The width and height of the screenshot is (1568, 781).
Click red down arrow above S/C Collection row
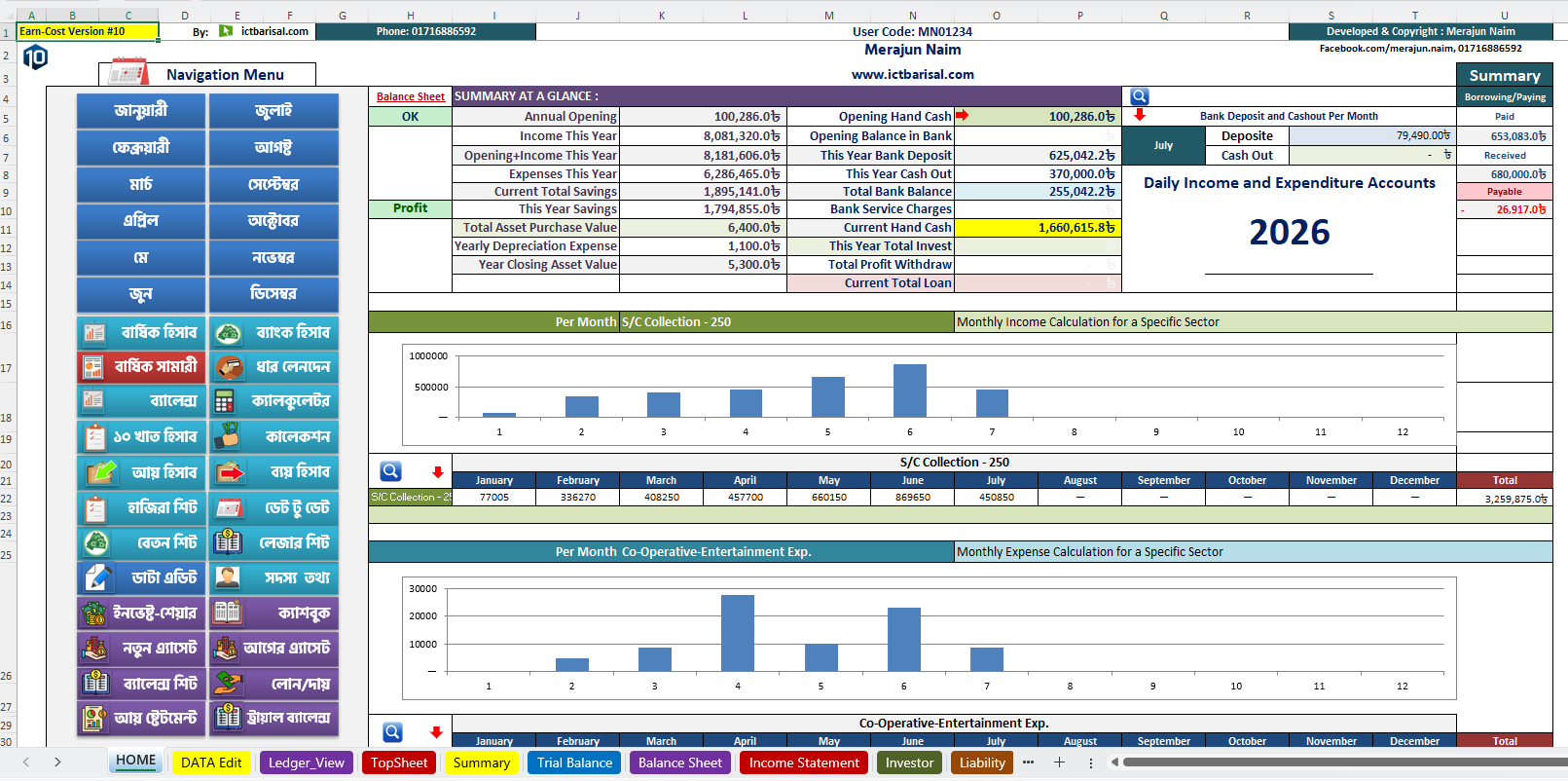coord(438,472)
